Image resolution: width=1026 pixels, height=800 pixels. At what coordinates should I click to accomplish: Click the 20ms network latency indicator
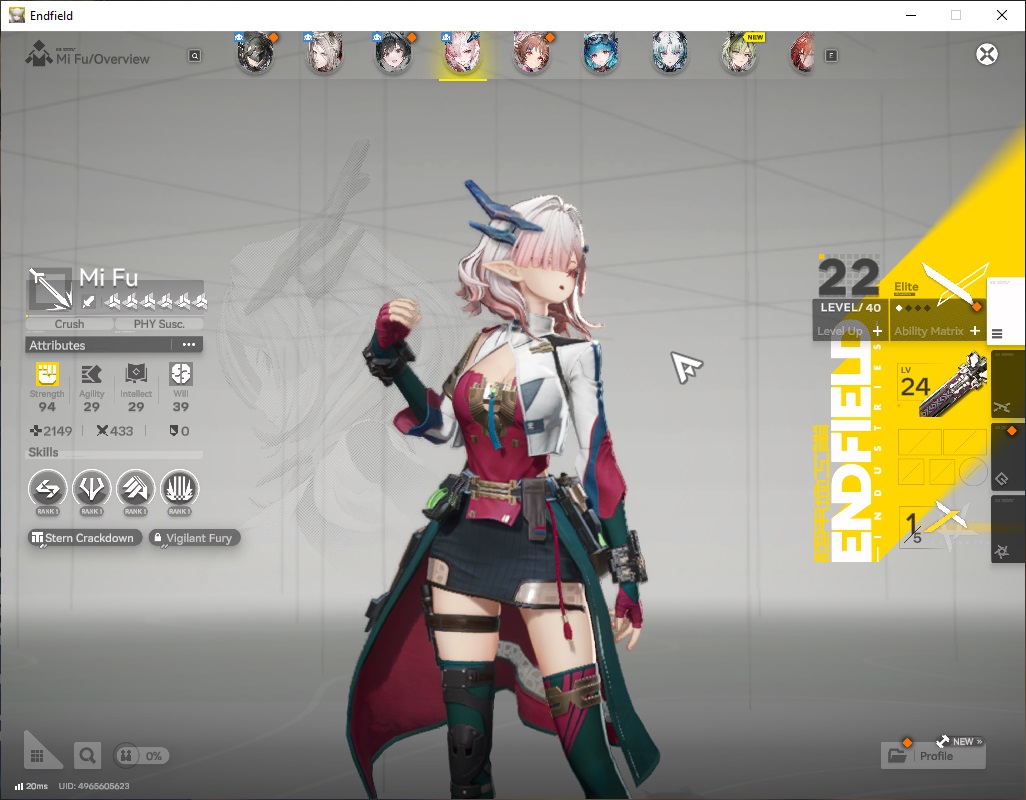(31, 786)
